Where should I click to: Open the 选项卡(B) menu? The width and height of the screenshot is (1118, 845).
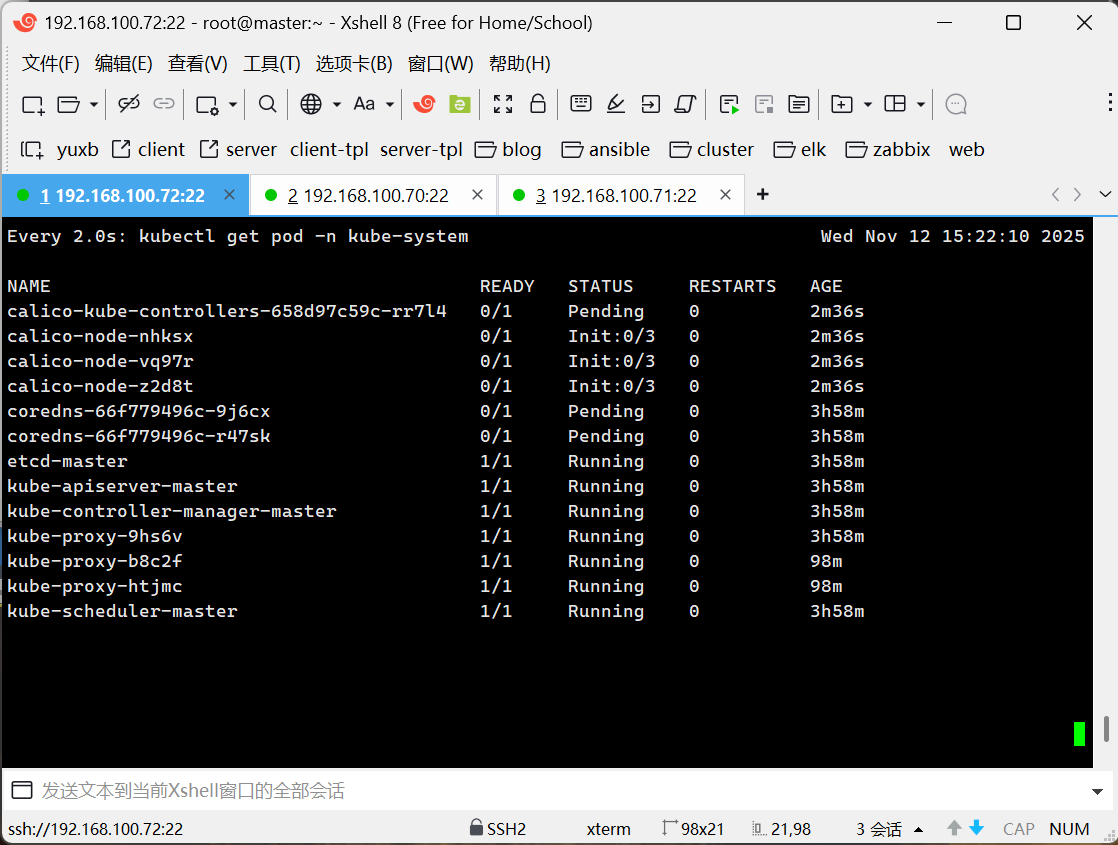(x=354, y=63)
